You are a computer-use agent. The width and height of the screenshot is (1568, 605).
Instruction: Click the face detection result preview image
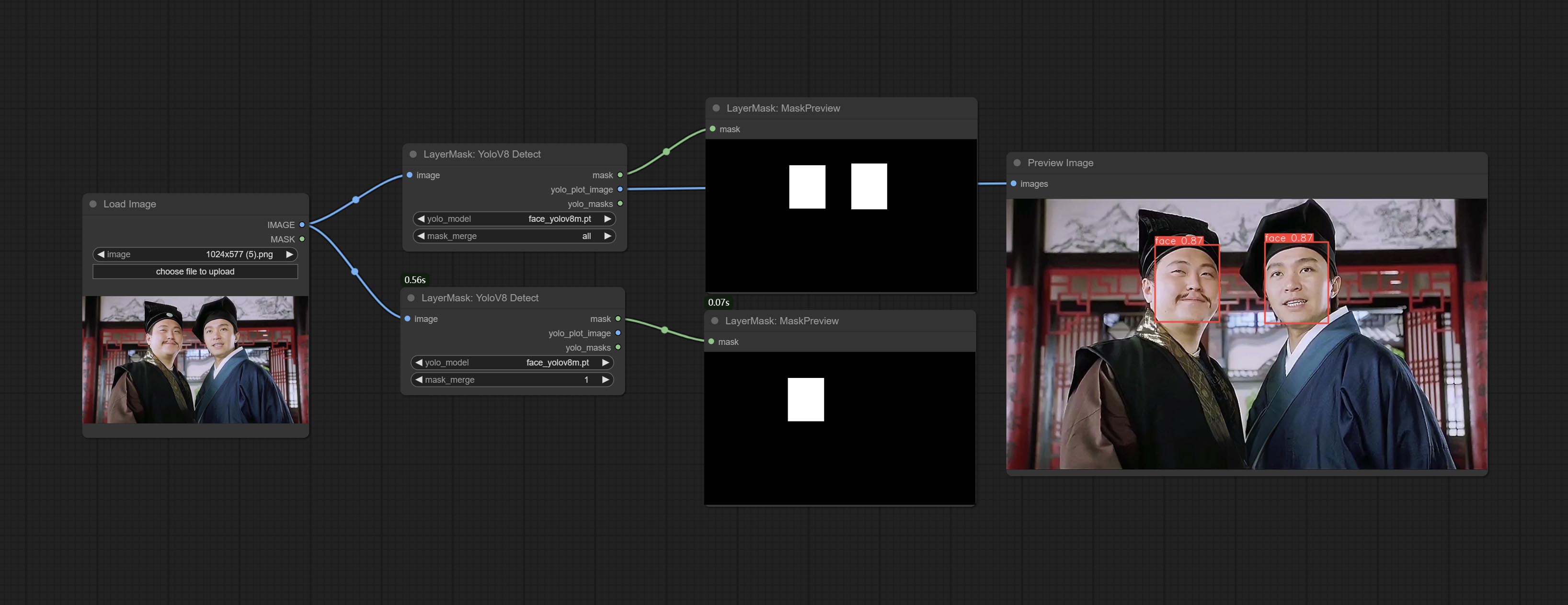1247,333
